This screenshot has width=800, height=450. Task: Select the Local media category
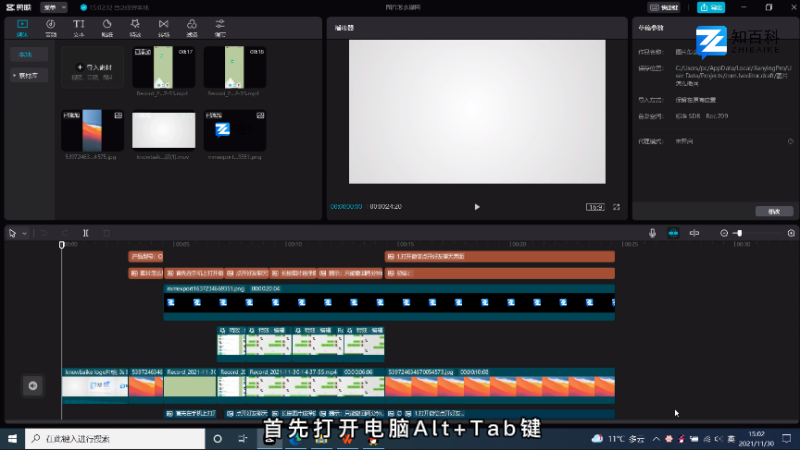pyautogui.click(x=29, y=55)
